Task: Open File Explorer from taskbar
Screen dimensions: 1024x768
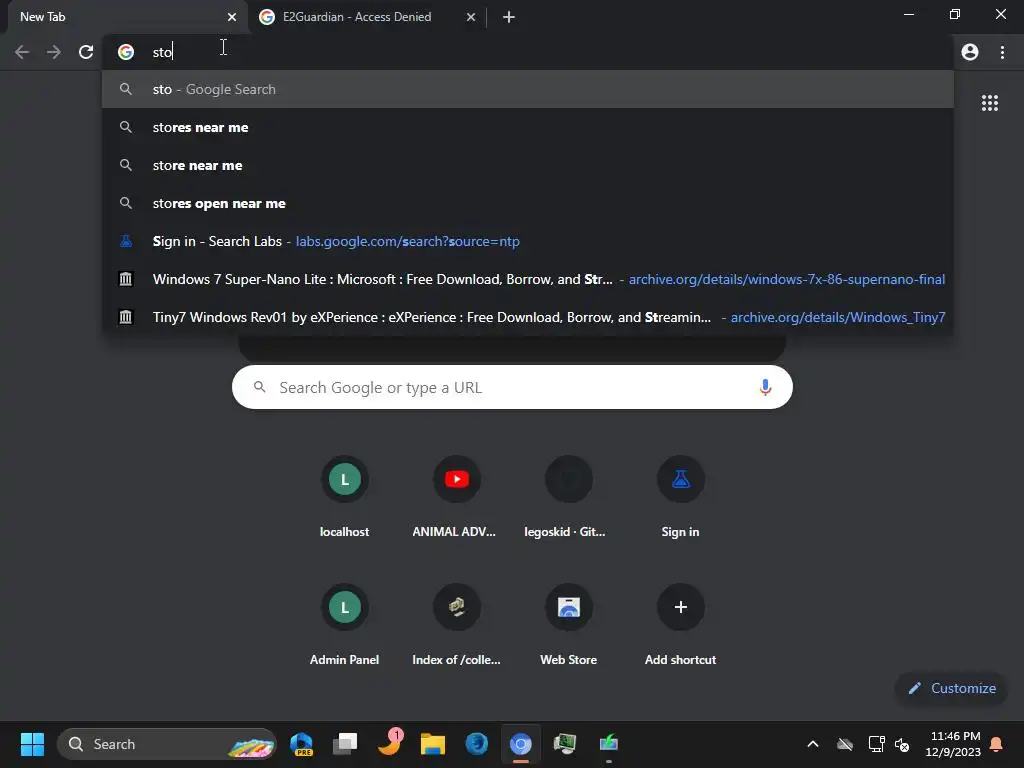Action: (x=432, y=744)
